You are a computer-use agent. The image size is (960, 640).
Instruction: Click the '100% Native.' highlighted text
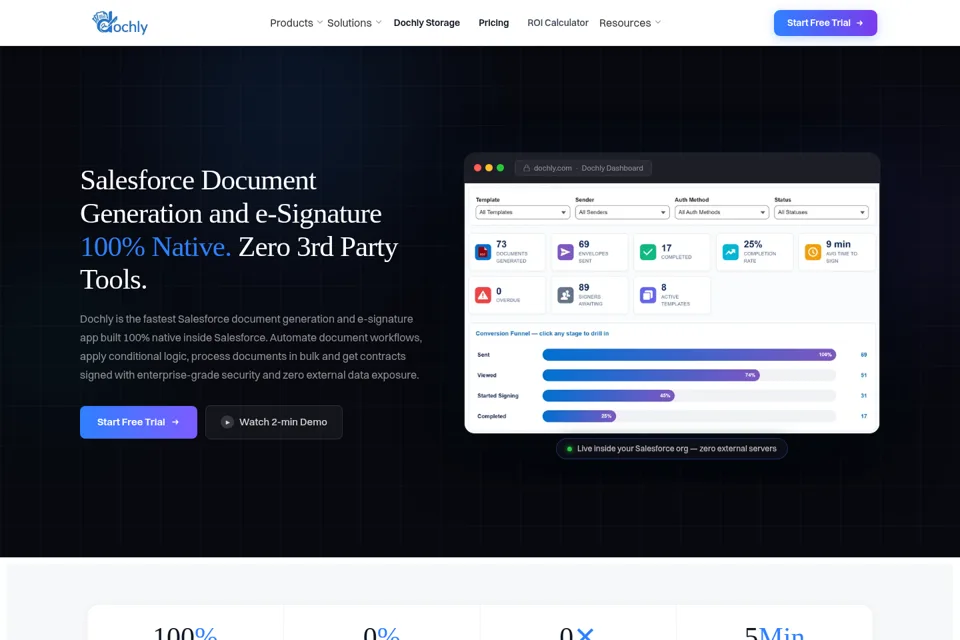(156, 247)
